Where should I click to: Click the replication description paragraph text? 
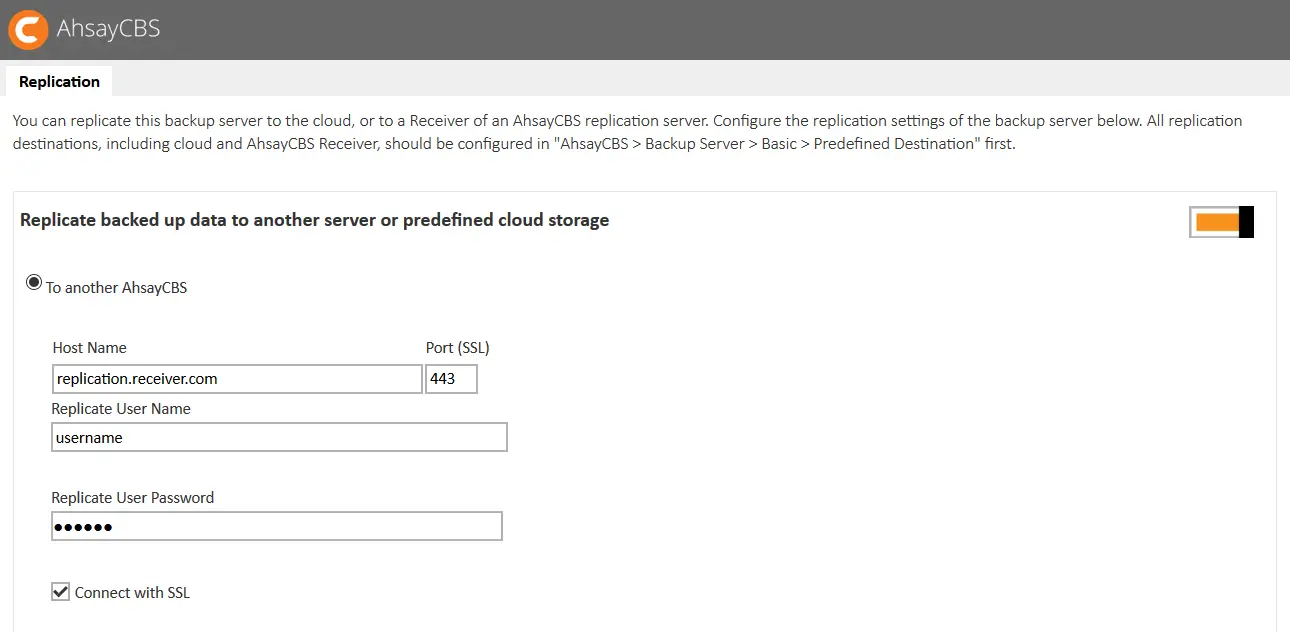coord(627,131)
